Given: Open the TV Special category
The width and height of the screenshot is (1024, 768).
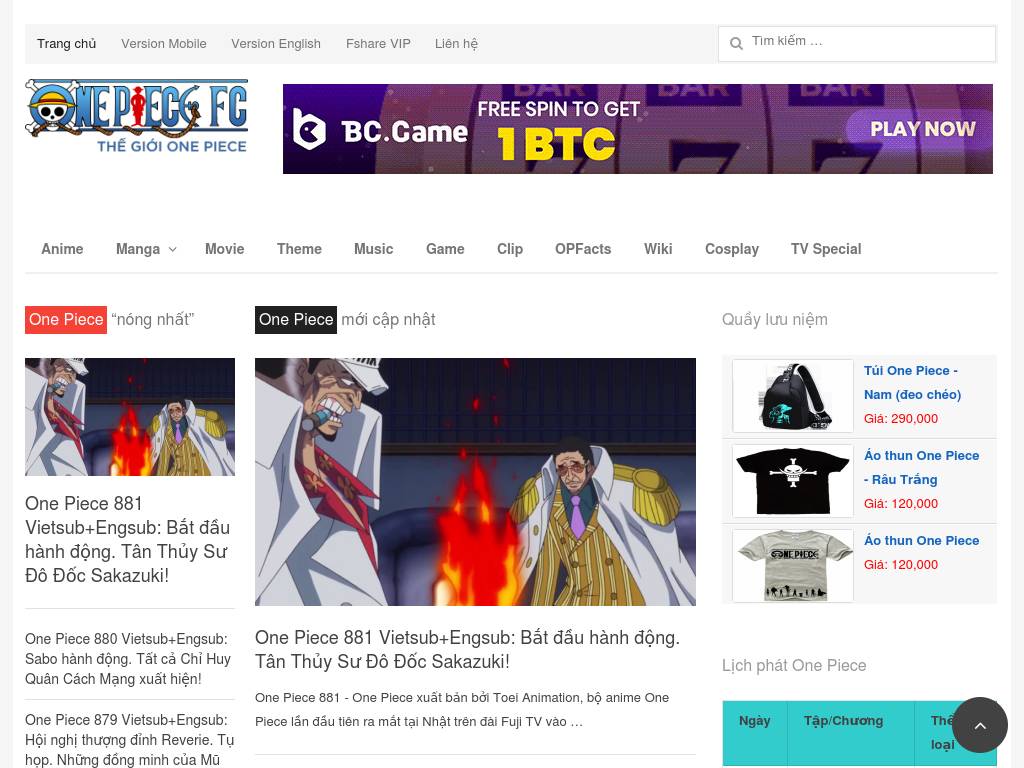Looking at the screenshot, I should (x=826, y=249).
